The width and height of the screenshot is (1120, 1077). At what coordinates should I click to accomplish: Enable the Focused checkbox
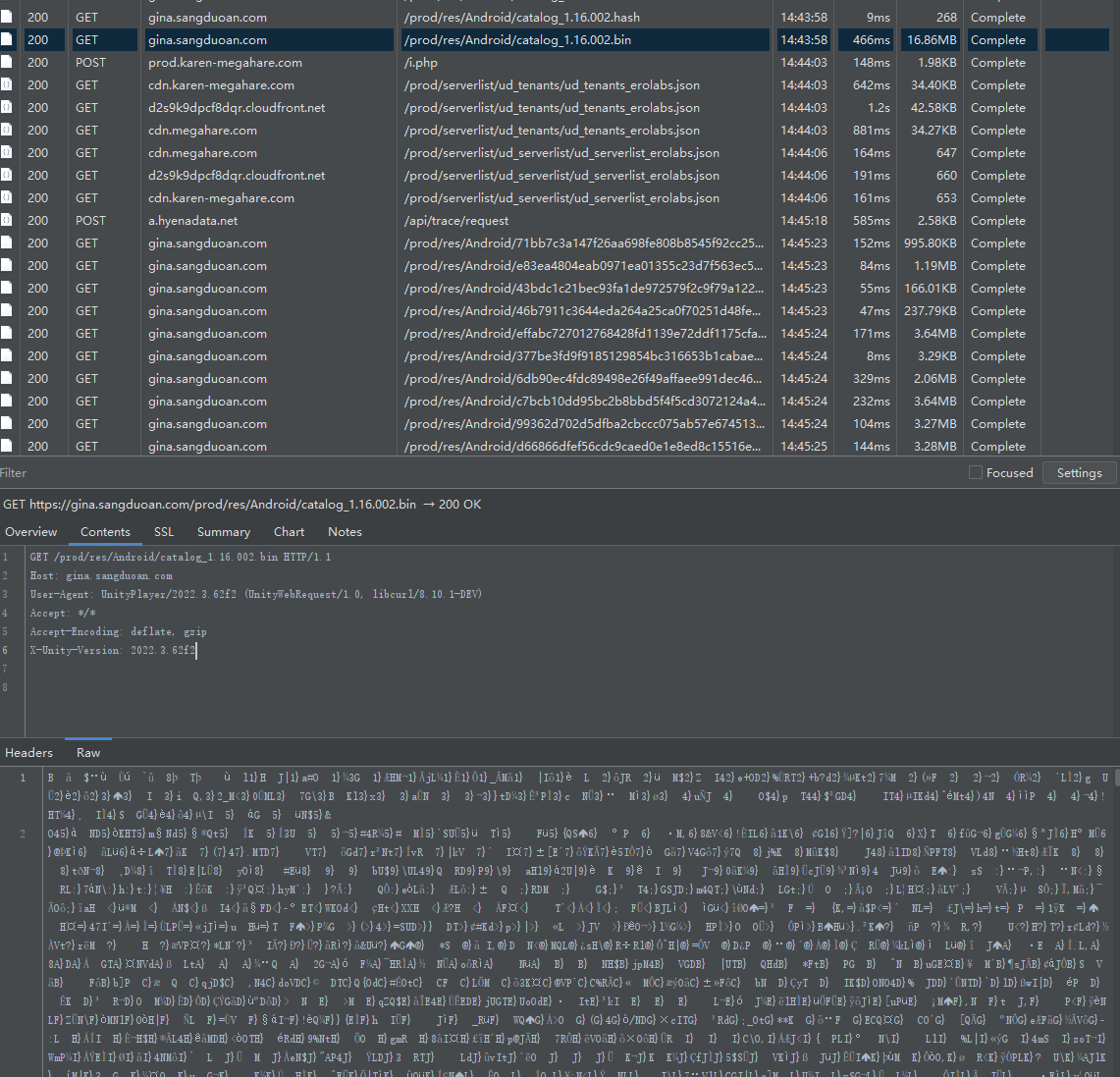click(976, 473)
